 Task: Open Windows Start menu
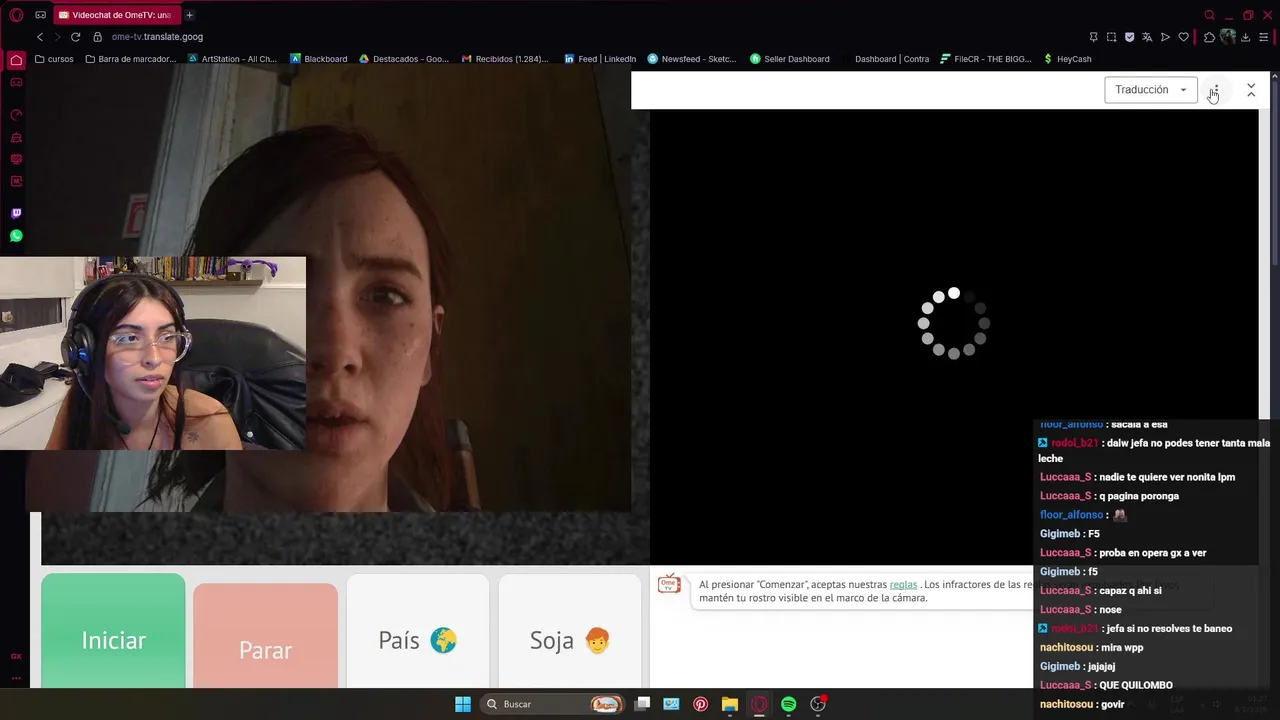(463, 704)
